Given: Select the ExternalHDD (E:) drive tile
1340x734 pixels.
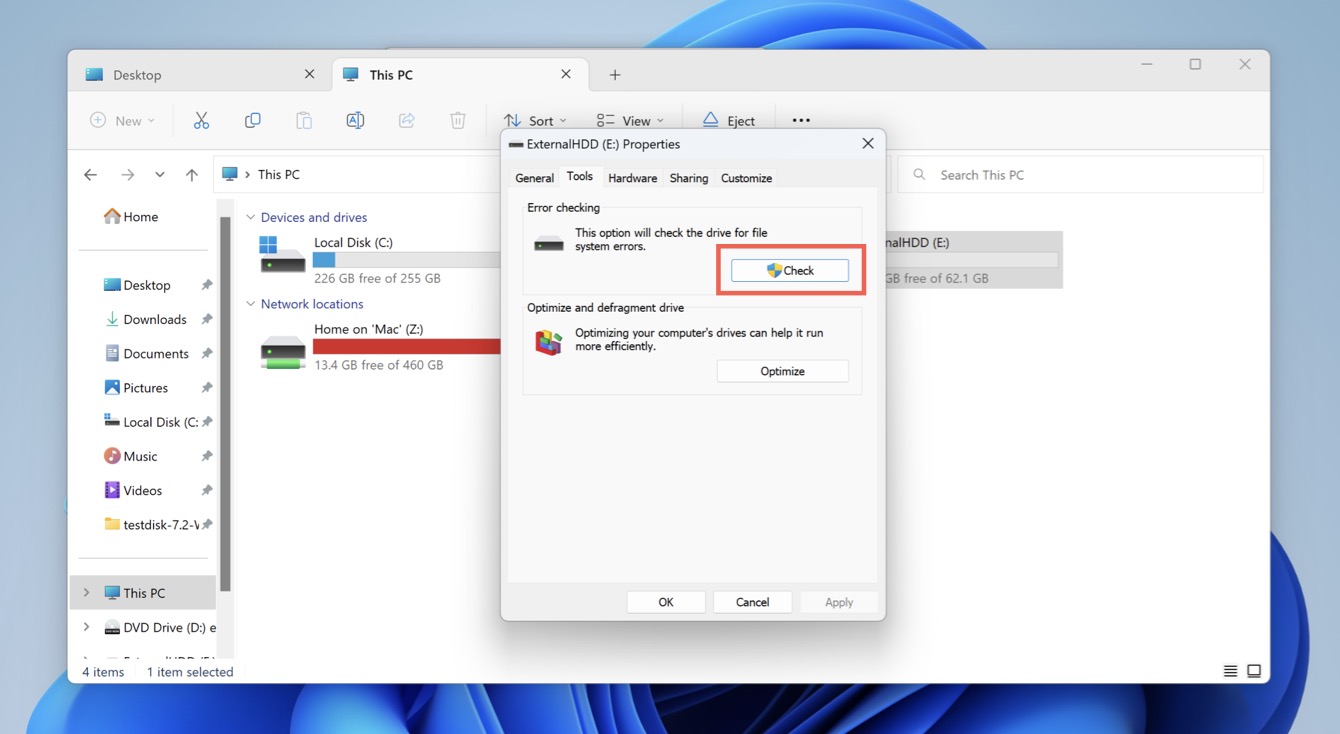Looking at the screenshot, I should pos(973,260).
